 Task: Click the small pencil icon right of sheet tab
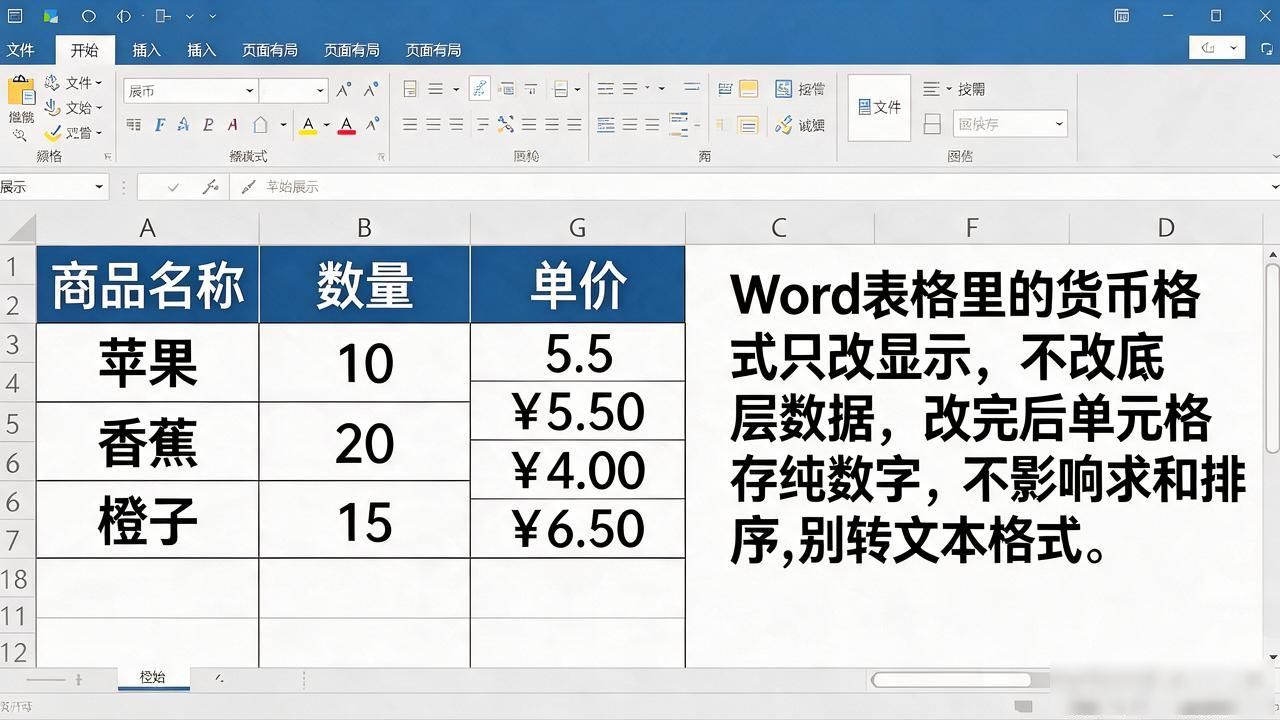coord(219,679)
